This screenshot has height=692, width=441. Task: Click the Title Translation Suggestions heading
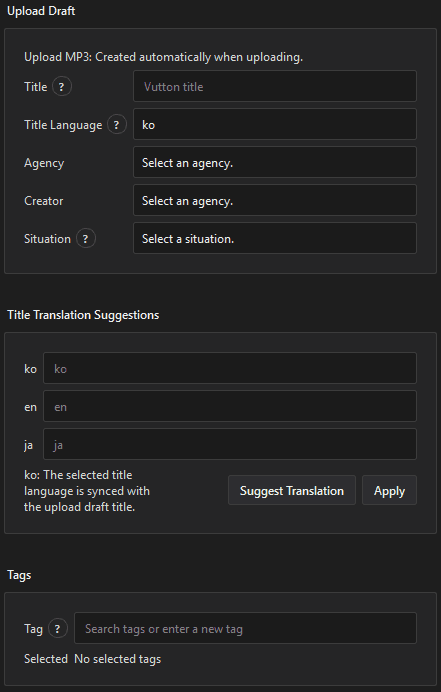[x=83, y=315]
